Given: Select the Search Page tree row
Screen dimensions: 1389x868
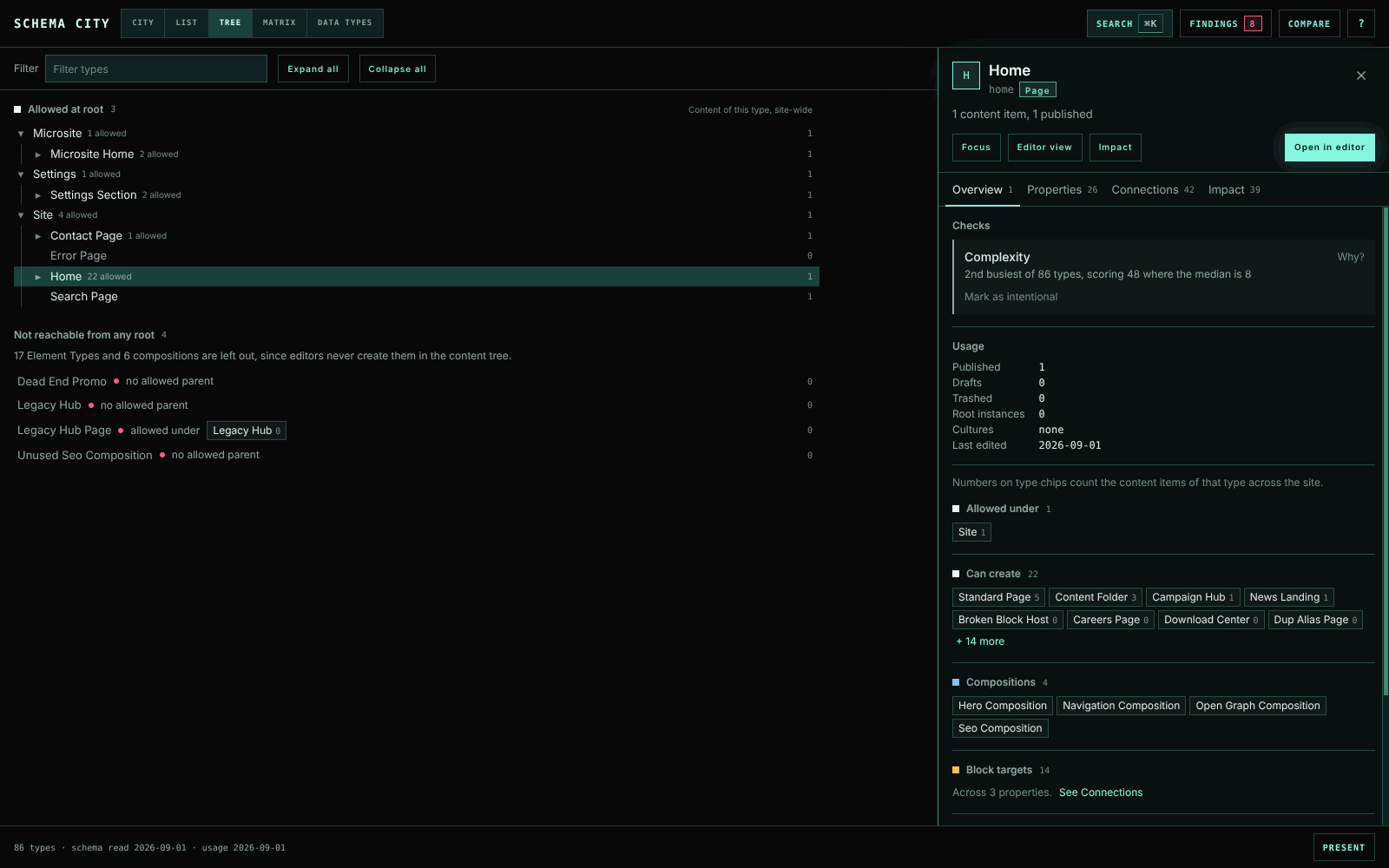Looking at the screenshot, I should coord(417,297).
